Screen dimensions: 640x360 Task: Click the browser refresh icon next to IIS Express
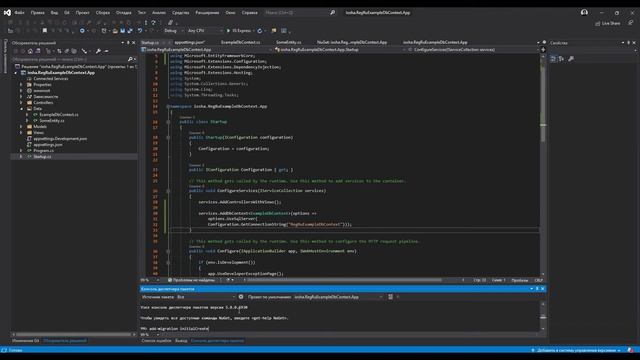click(260, 31)
